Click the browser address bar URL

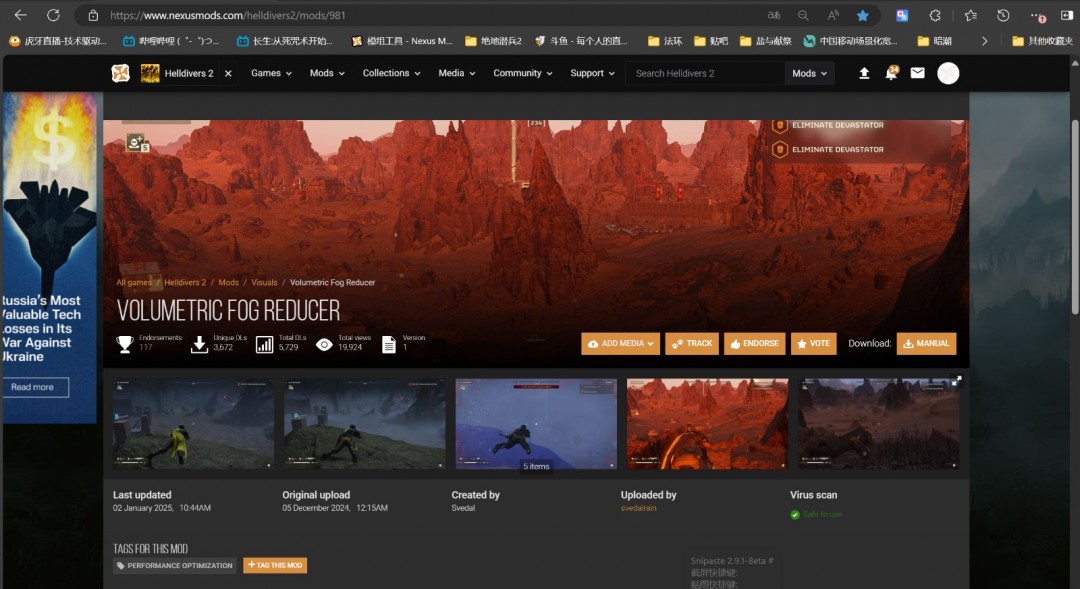[228, 15]
